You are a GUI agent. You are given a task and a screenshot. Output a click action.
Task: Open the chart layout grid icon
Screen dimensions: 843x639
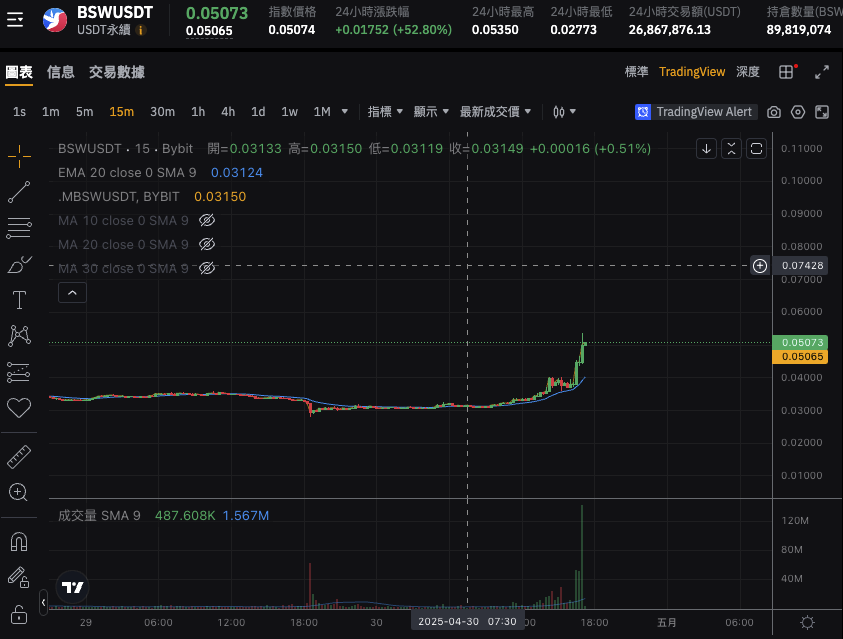pyautogui.click(x=786, y=72)
